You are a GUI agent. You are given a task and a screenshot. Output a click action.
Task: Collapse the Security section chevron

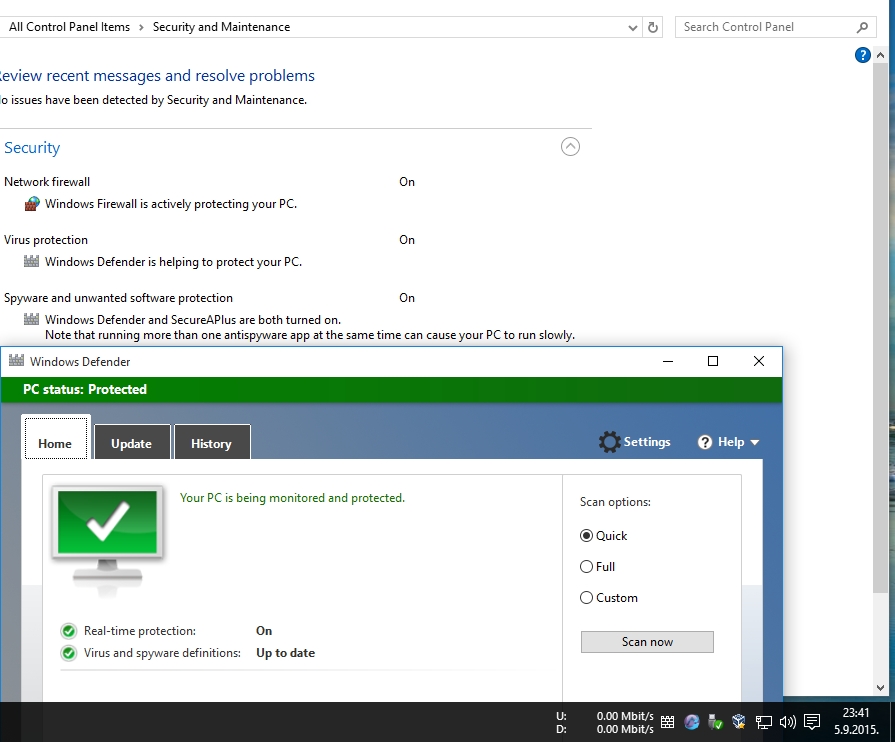pyautogui.click(x=570, y=147)
